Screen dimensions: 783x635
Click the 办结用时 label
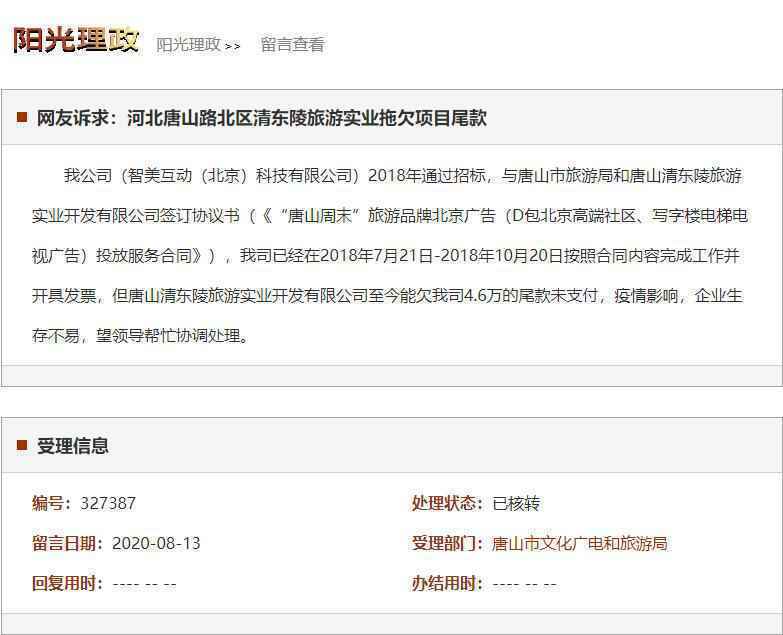point(448,583)
